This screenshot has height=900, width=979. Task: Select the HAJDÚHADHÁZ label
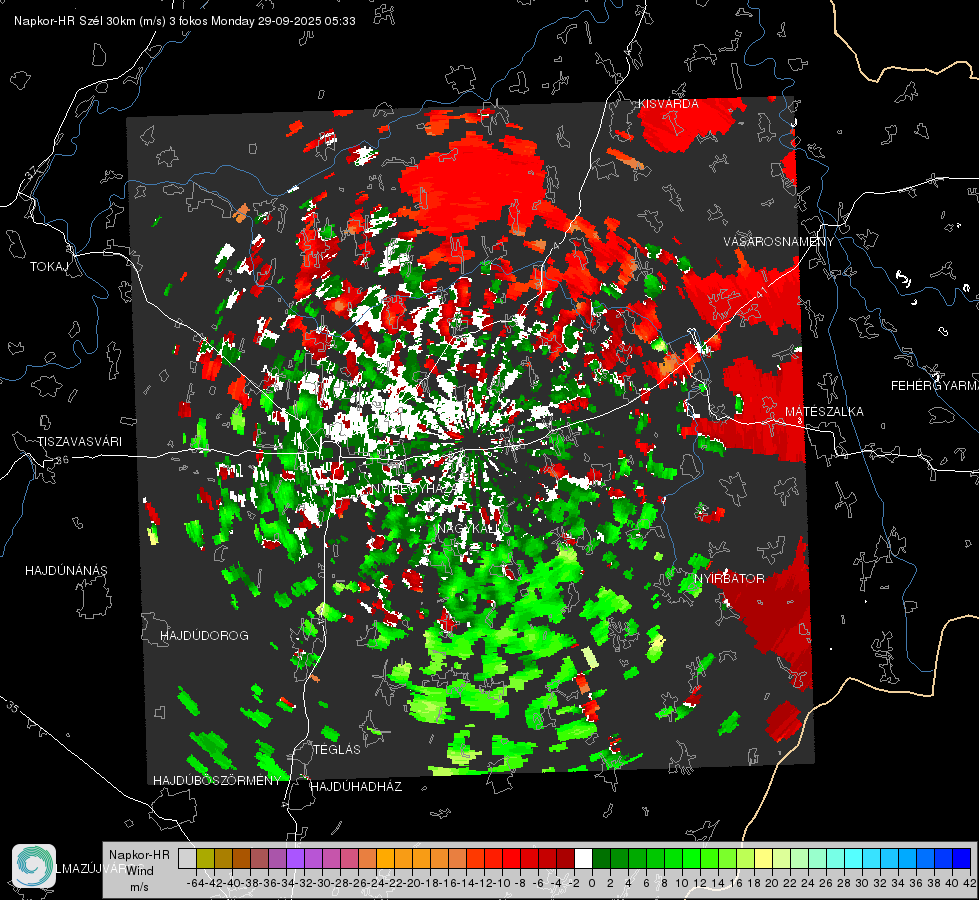356,787
